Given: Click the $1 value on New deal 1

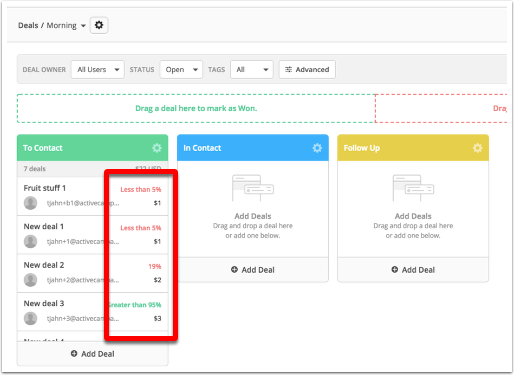Looking at the screenshot, I should [x=157, y=241].
